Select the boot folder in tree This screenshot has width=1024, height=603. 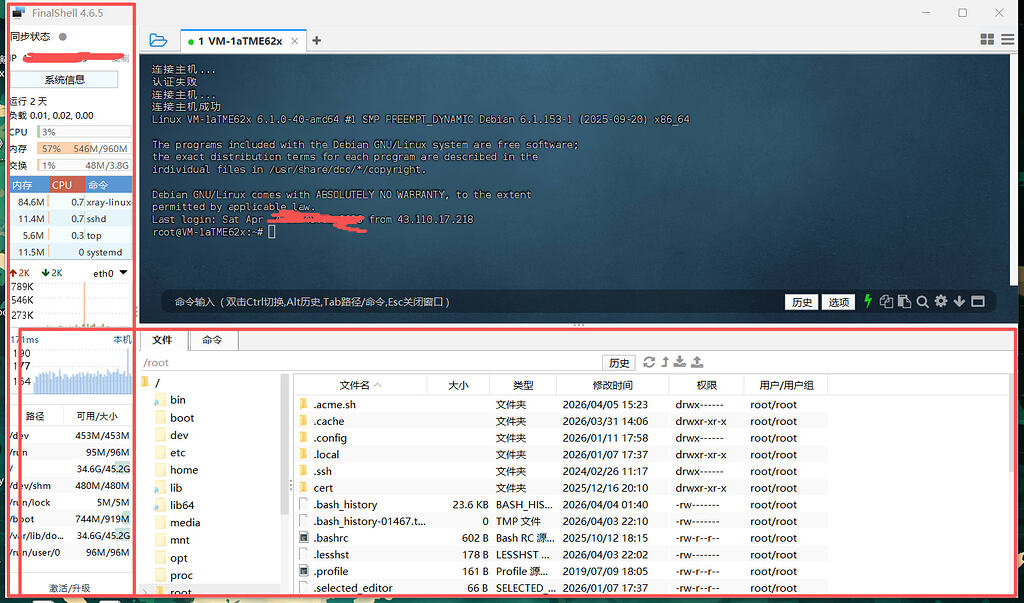click(x=182, y=417)
